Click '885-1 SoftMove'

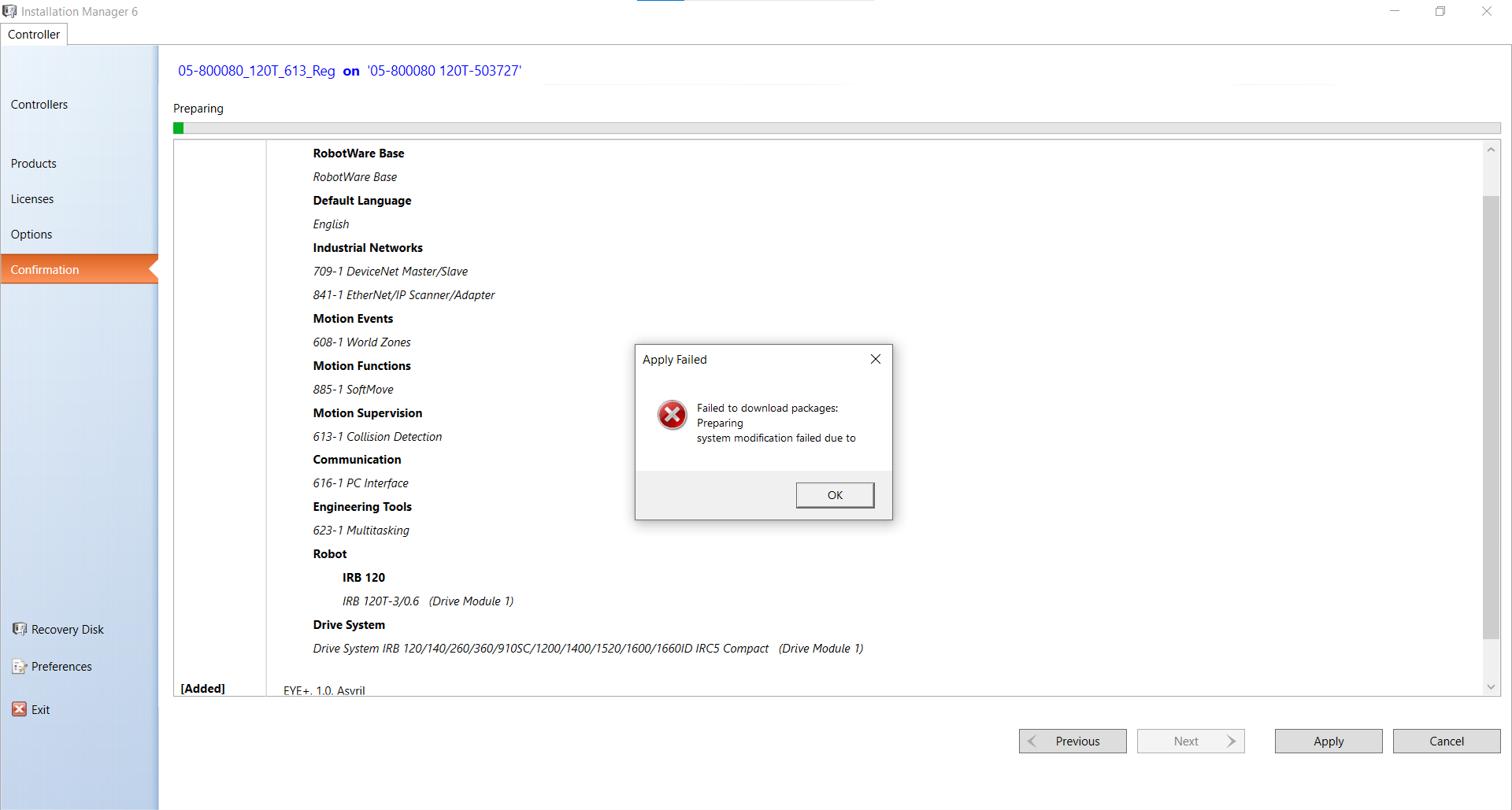click(354, 390)
